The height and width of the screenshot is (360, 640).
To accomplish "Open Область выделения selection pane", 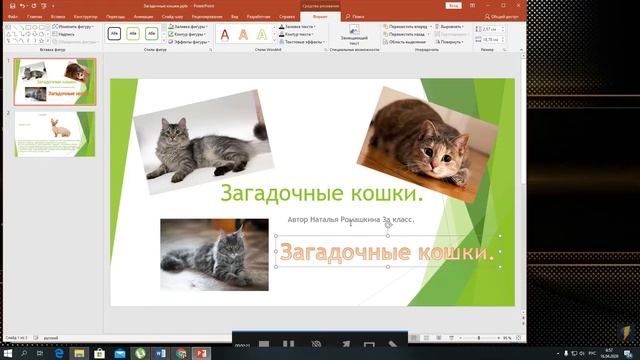I will [404, 42].
